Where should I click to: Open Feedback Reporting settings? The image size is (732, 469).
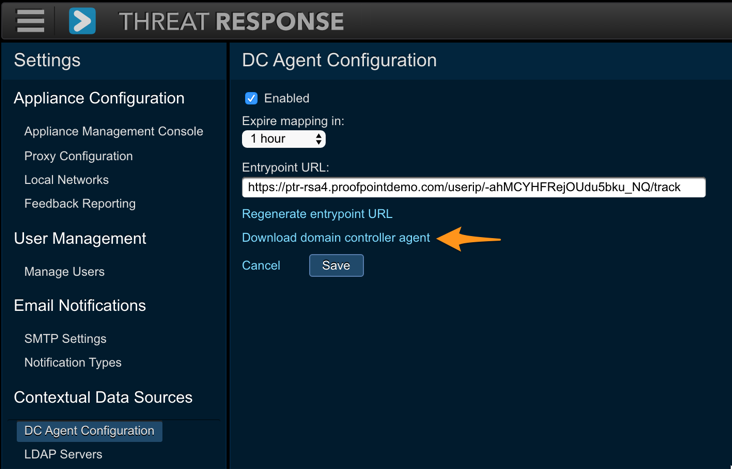click(80, 203)
